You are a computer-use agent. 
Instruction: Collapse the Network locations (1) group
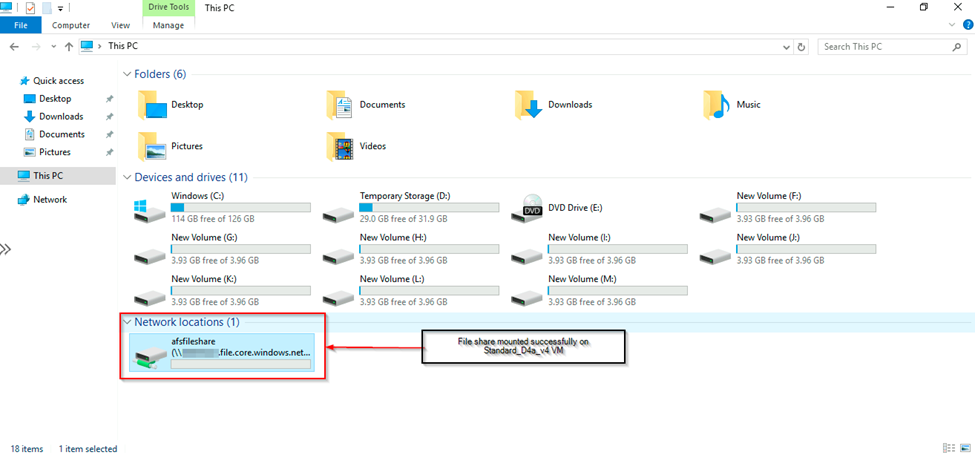[x=127, y=322]
